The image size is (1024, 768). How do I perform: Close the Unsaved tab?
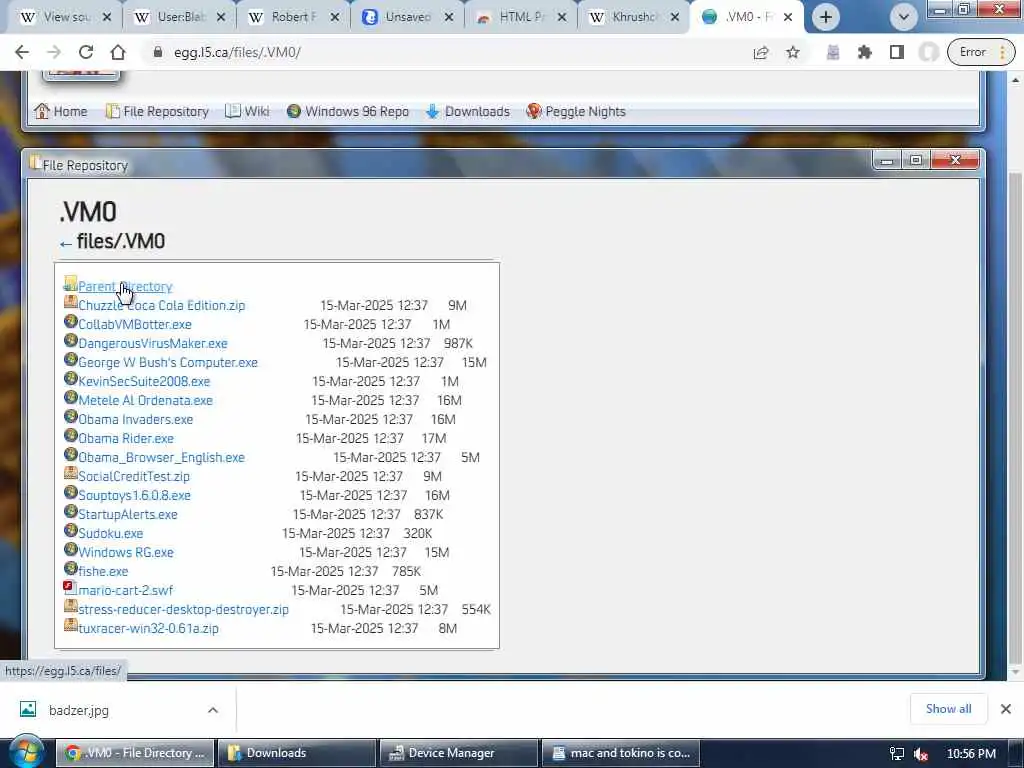(449, 18)
